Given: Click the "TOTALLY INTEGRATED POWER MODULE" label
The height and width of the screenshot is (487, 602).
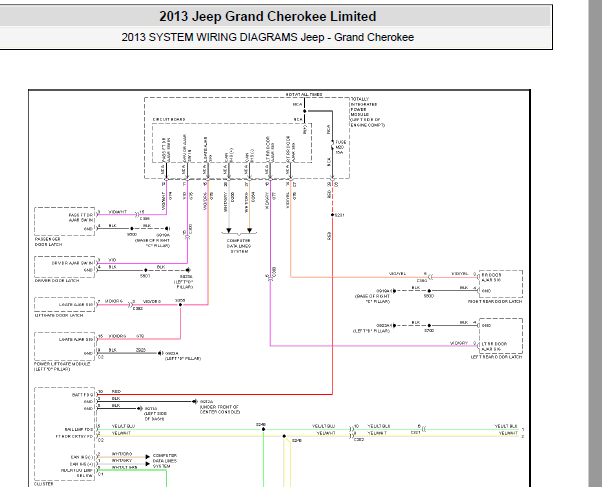Looking at the screenshot, I should tap(364, 107).
